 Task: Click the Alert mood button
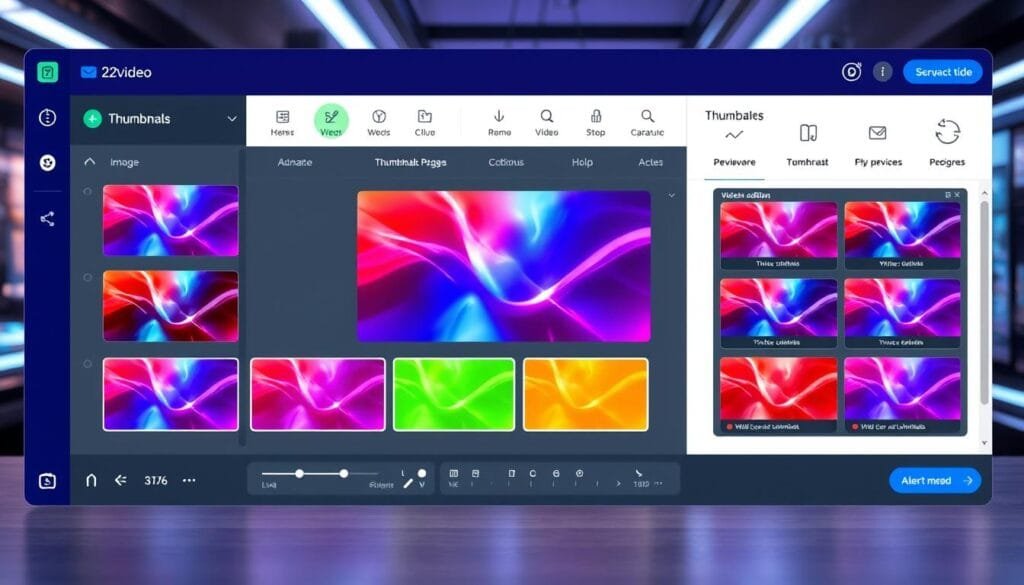coord(934,480)
